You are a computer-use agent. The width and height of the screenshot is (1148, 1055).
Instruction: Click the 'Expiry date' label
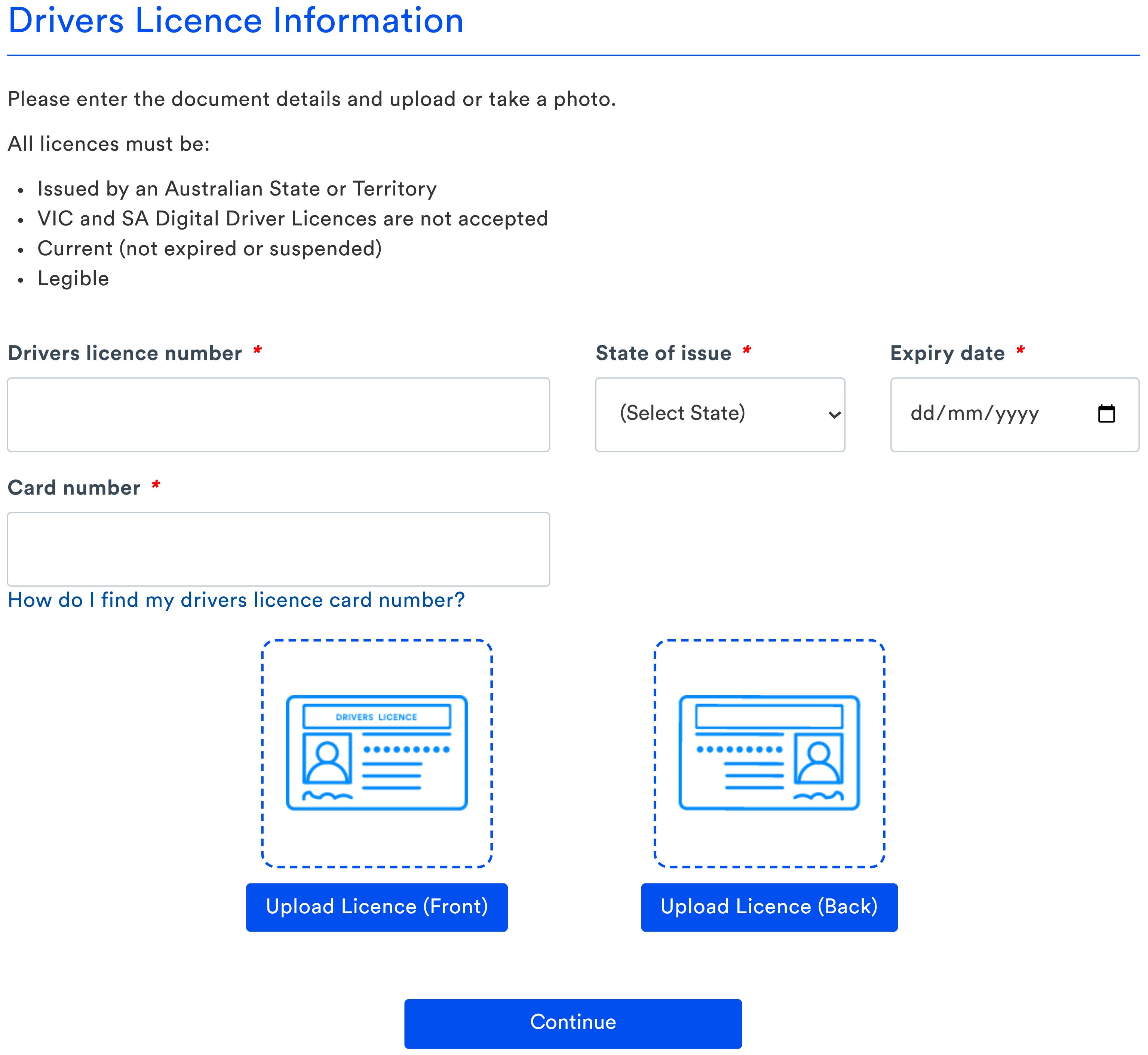(948, 353)
